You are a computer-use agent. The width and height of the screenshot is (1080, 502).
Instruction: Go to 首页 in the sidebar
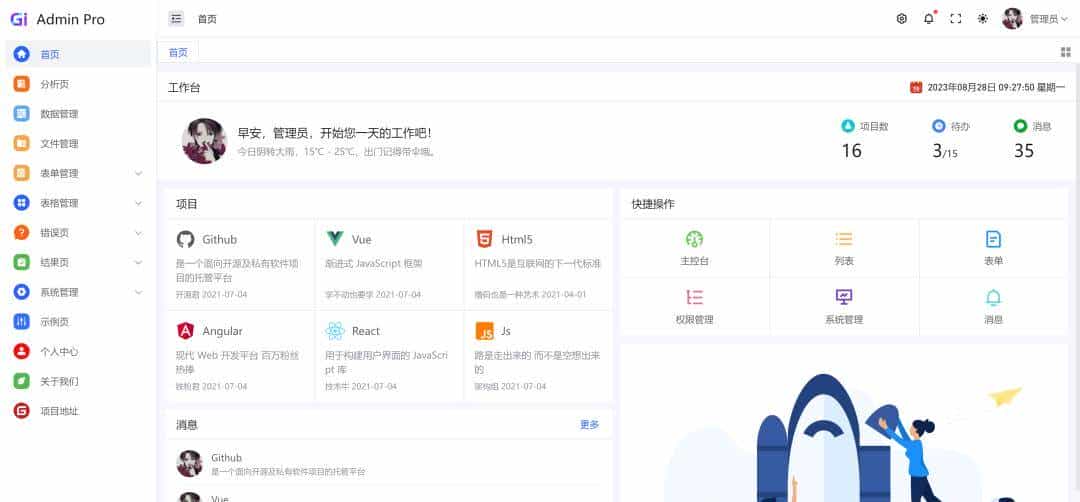coord(78,54)
